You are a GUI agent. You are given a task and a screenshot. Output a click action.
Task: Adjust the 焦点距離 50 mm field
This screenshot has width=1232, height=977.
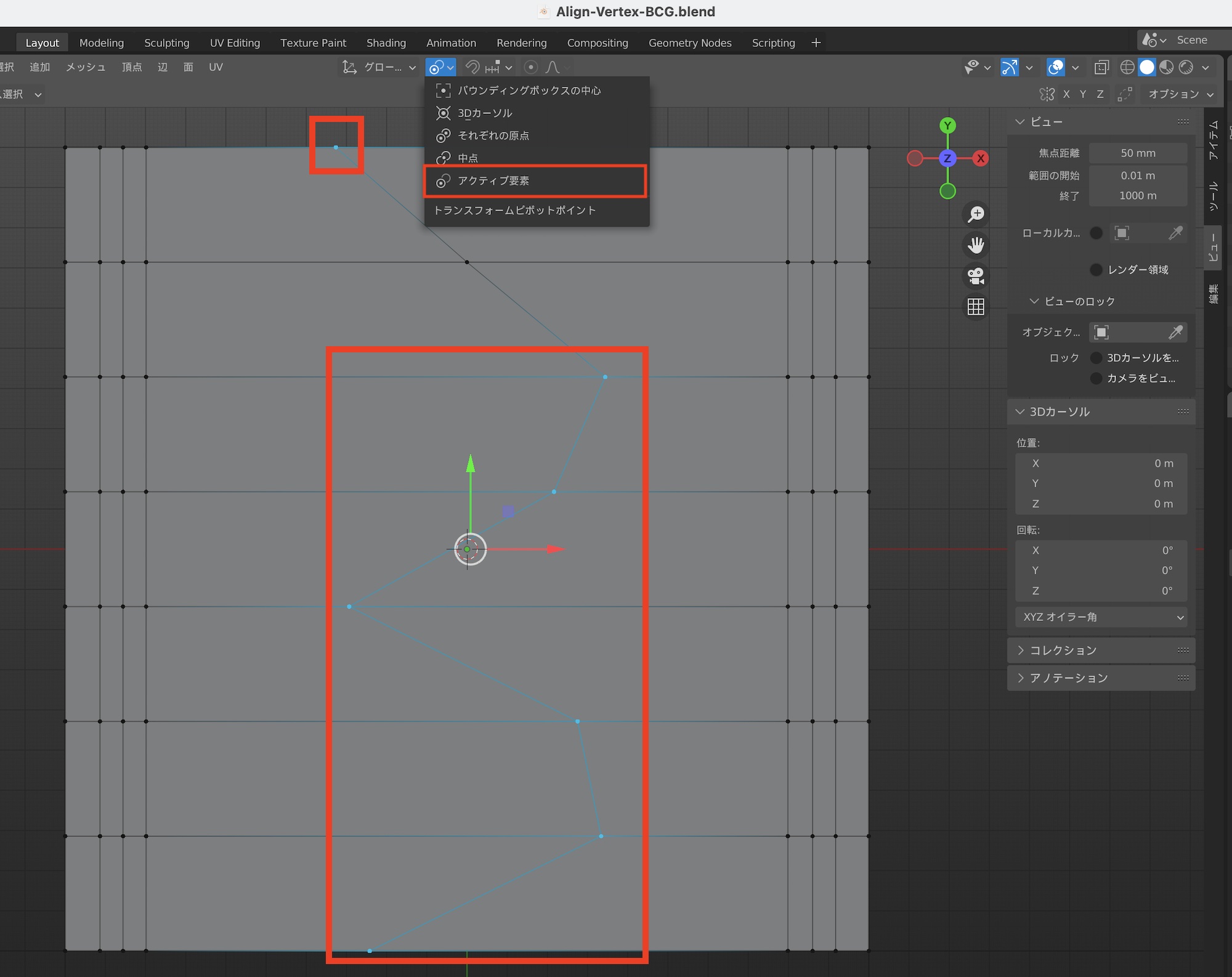1137,153
